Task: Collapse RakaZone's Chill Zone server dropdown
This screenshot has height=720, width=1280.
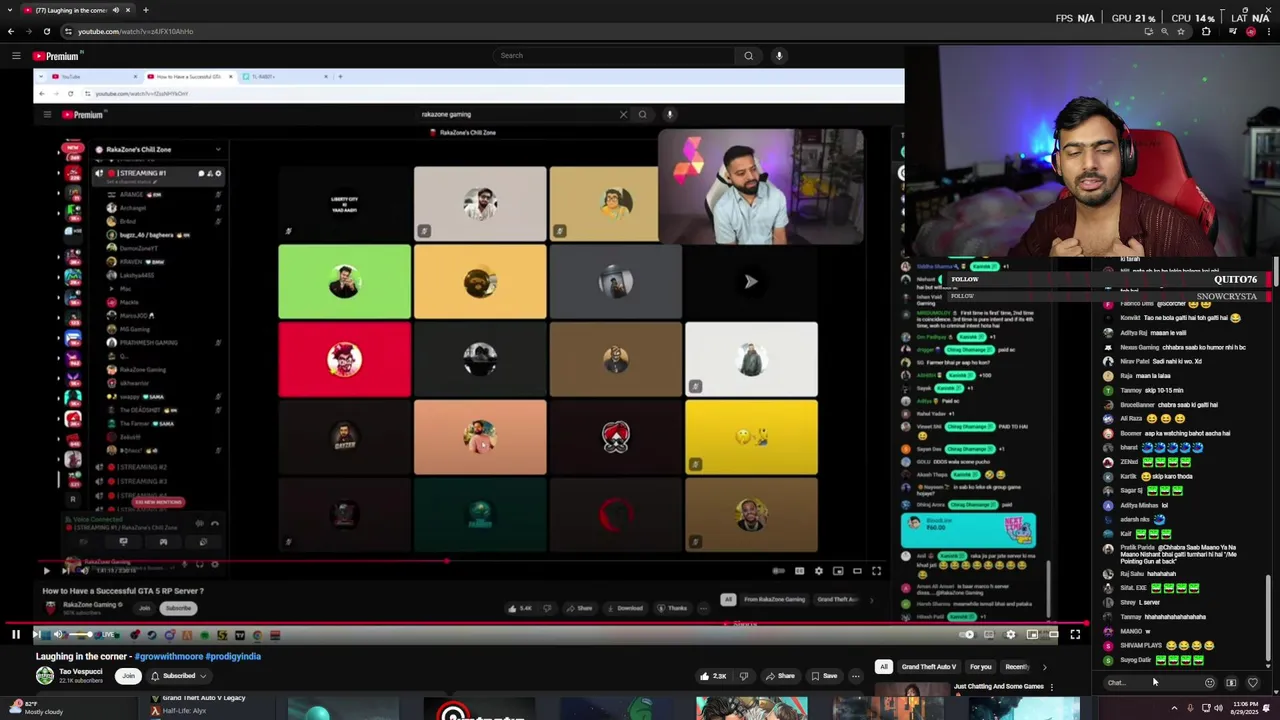Action: coord(217,150)
